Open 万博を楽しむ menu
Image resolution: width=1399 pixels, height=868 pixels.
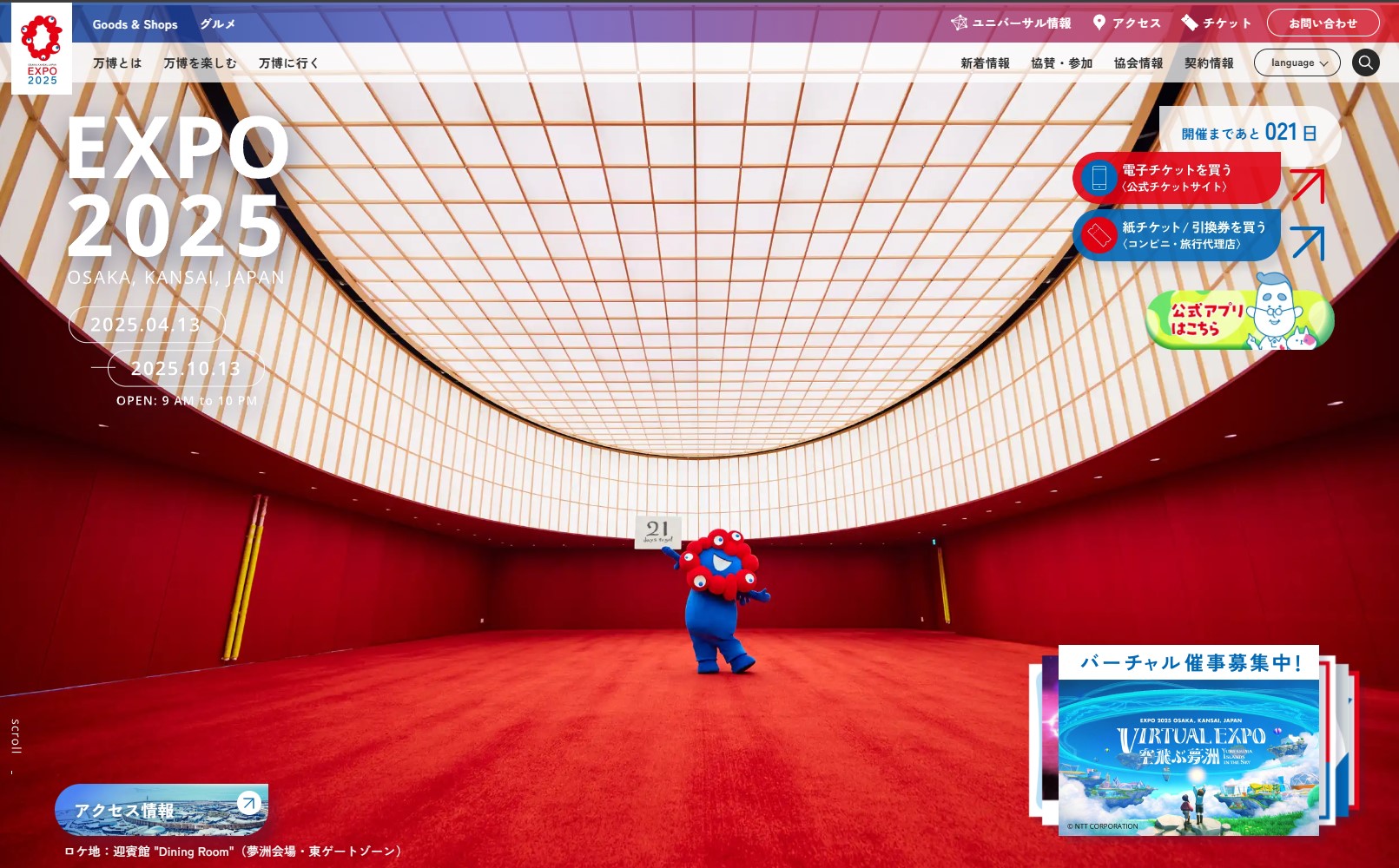200,63
